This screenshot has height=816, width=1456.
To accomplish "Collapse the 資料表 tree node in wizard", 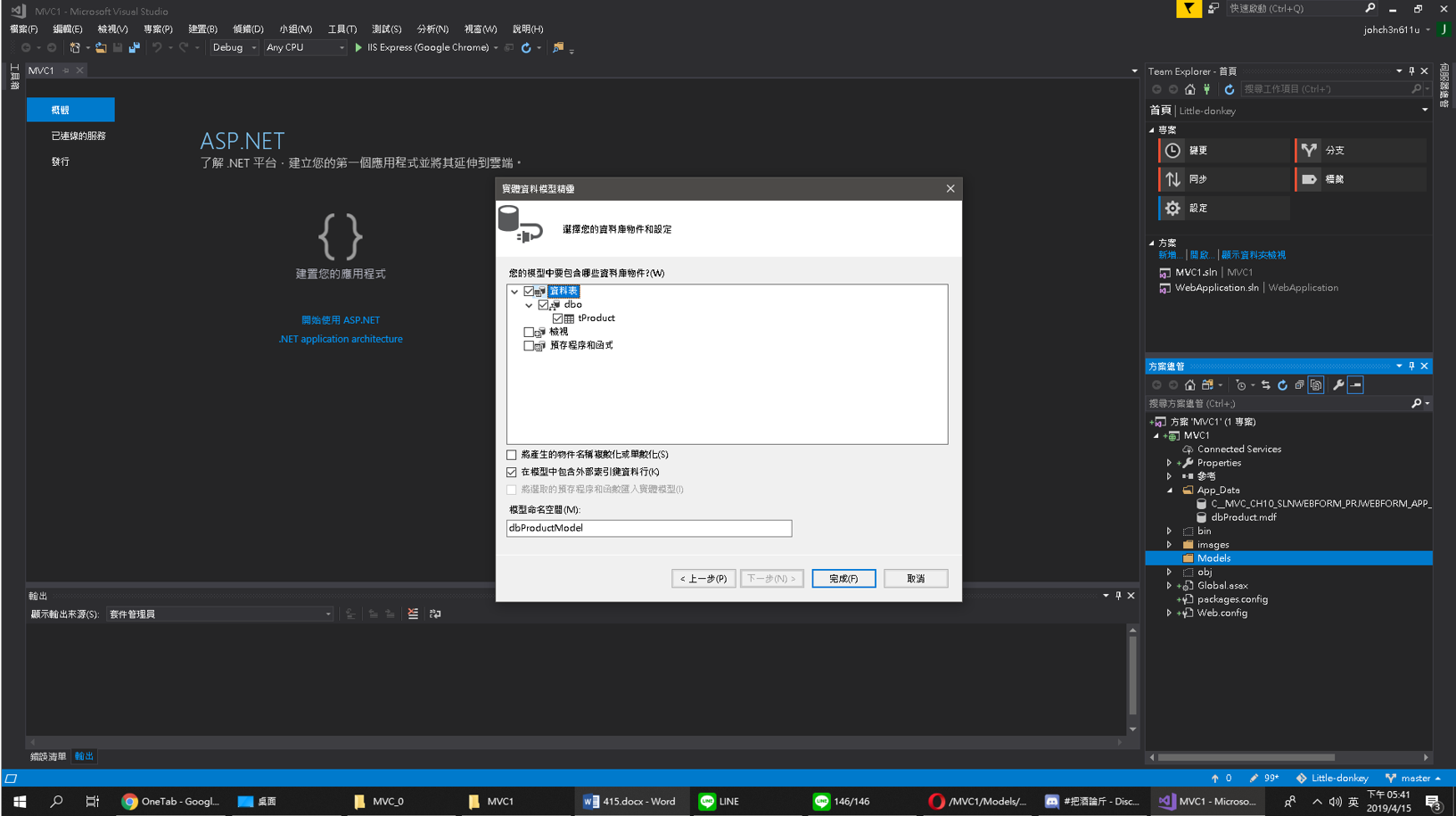I will (514, 292).
